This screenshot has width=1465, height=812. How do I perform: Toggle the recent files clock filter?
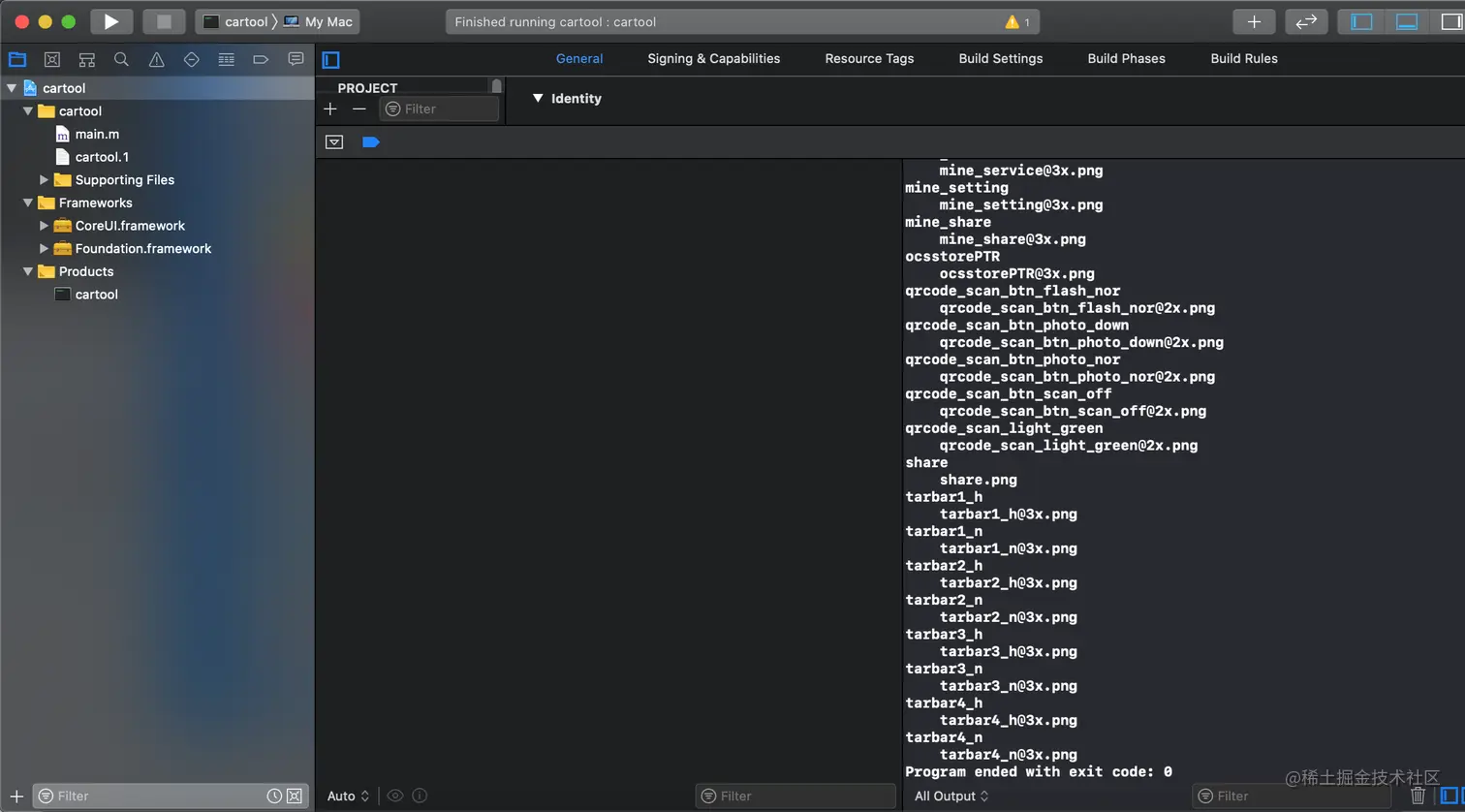274,796
